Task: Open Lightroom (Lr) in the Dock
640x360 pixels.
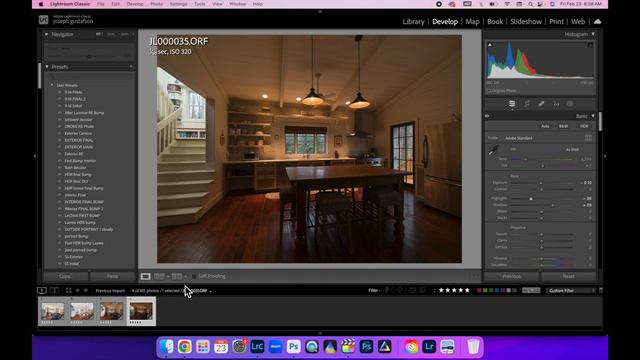Action: point(429,347)
